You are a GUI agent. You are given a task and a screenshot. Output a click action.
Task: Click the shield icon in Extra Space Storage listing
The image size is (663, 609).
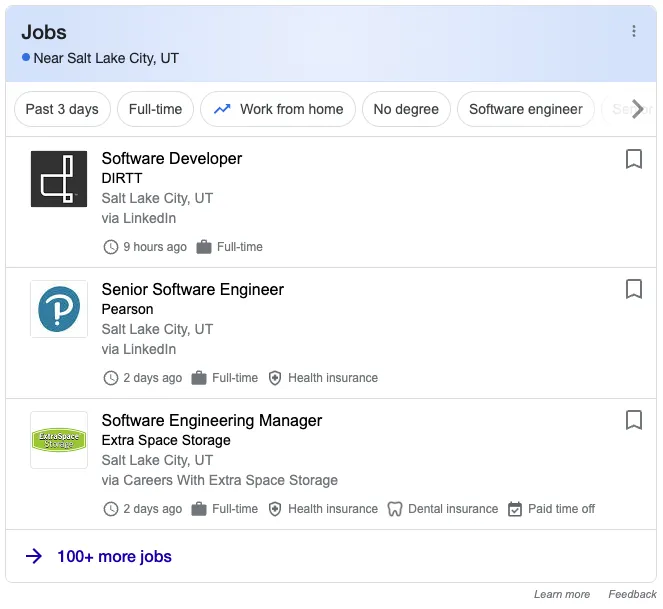coord(275,509)
